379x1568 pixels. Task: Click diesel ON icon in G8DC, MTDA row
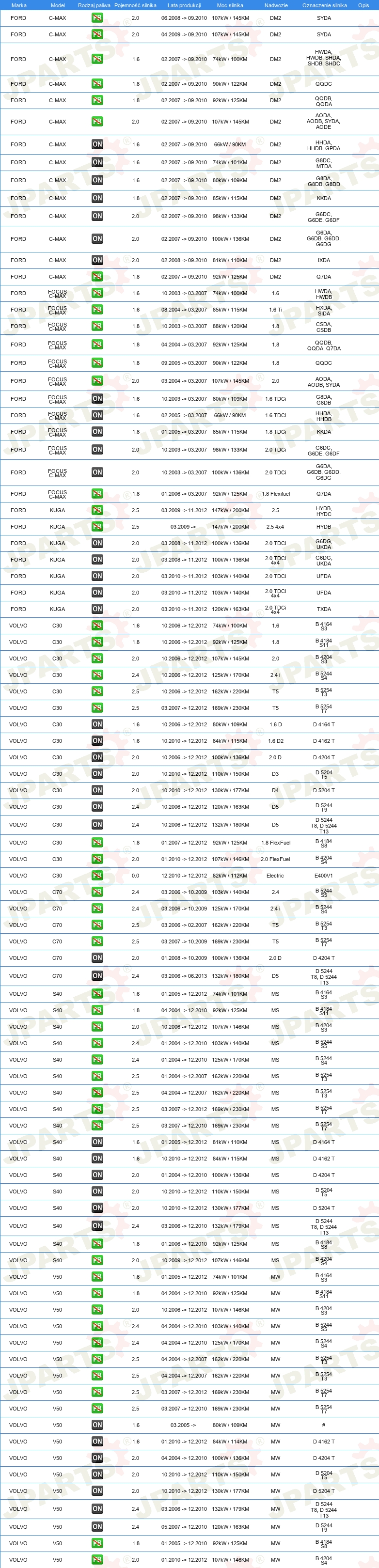click(97, 162)
